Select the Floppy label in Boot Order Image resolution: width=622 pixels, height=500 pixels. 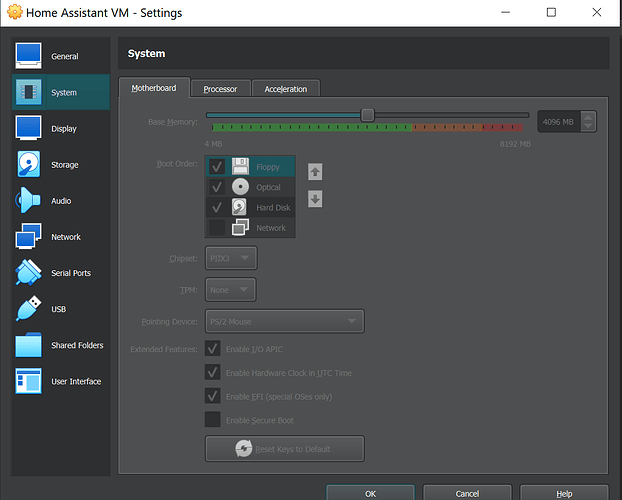[x=268, y=167]
